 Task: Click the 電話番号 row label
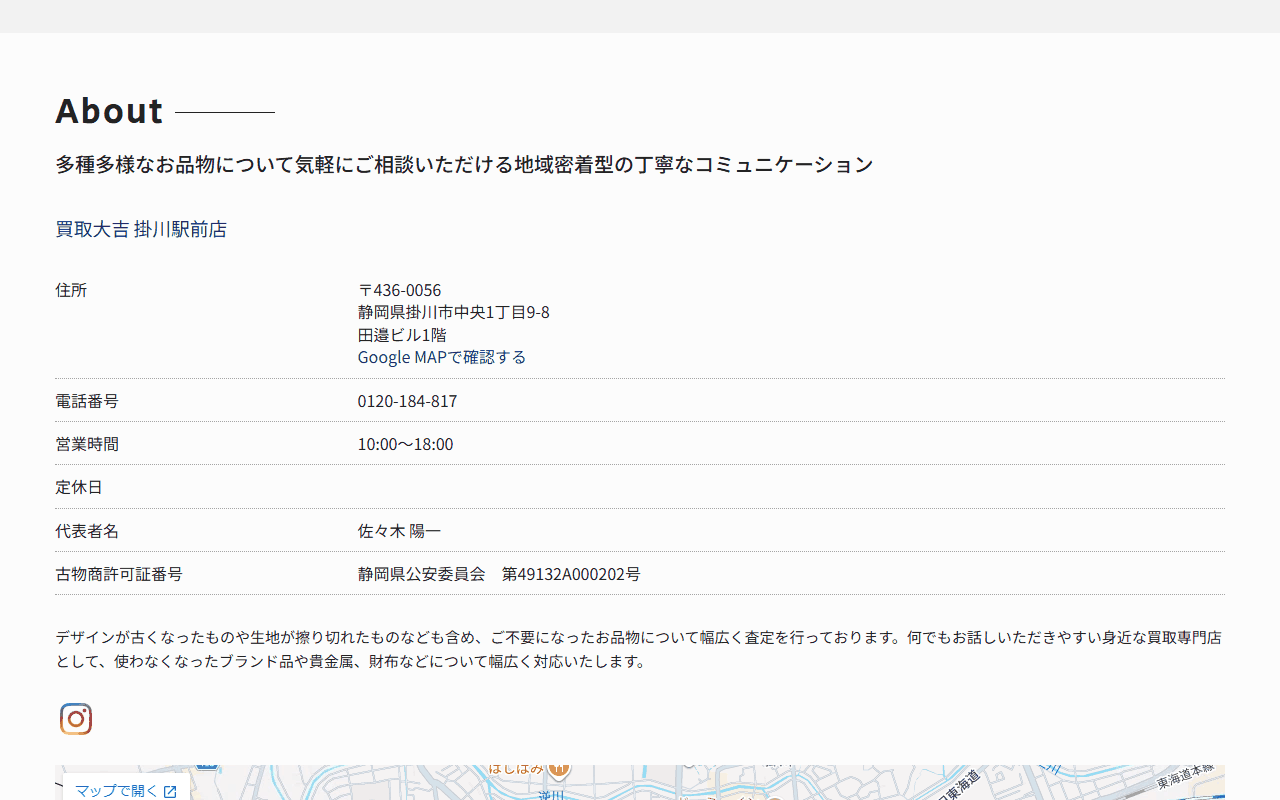coord(87,401)
